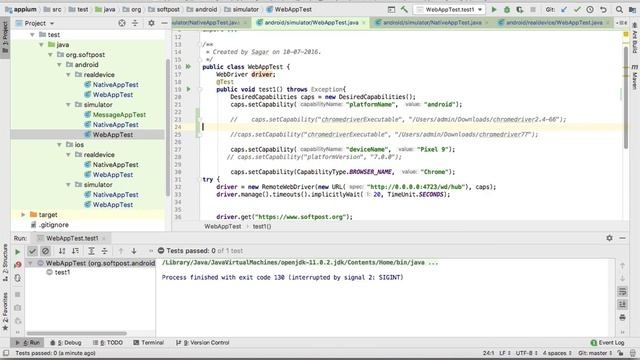The width and height of the screenshot is (640, 360).
Task: Collapse android realdevice package
Action: [68, 75]
